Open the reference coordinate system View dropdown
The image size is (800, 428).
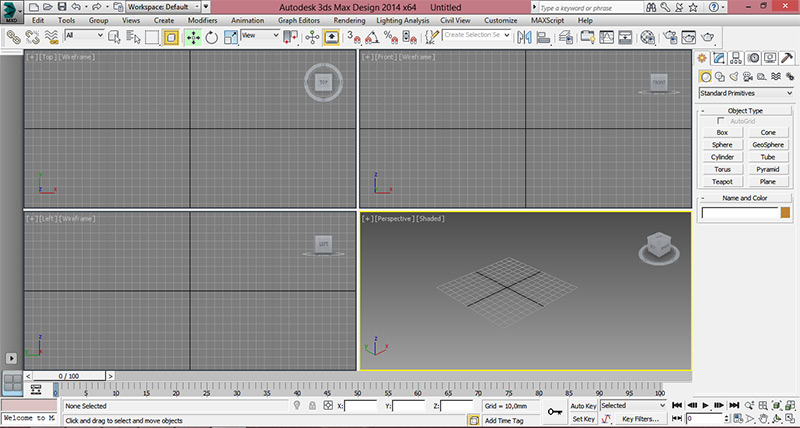260,35
